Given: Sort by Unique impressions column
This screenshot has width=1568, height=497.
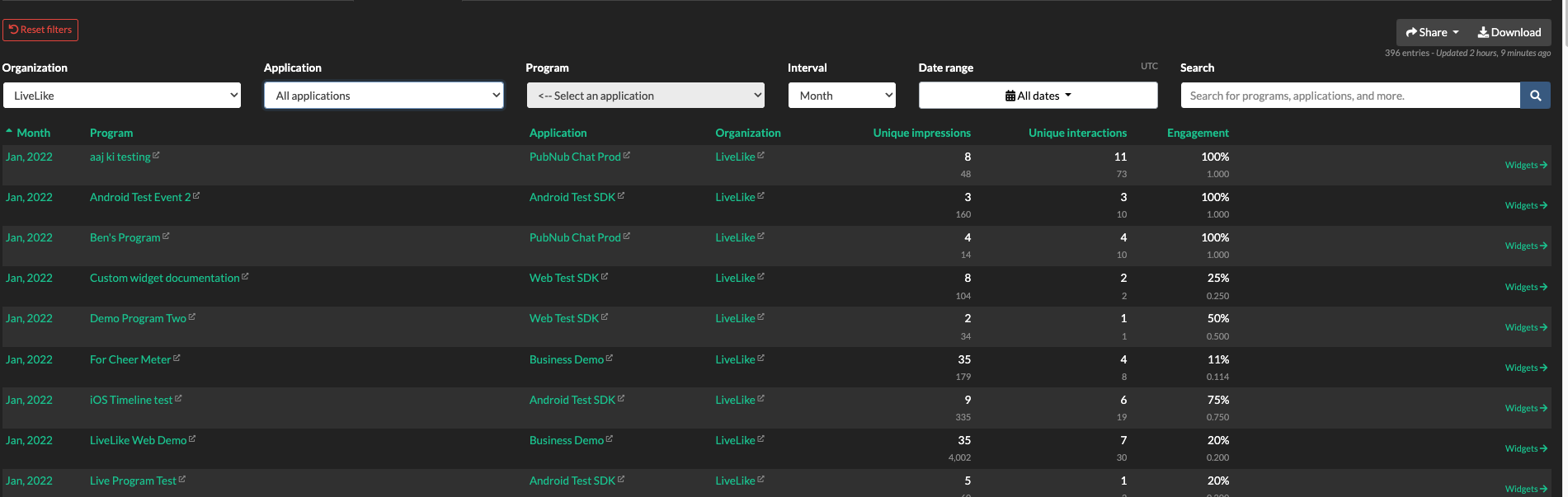Looking at the screenshot, I should [922, 133].
